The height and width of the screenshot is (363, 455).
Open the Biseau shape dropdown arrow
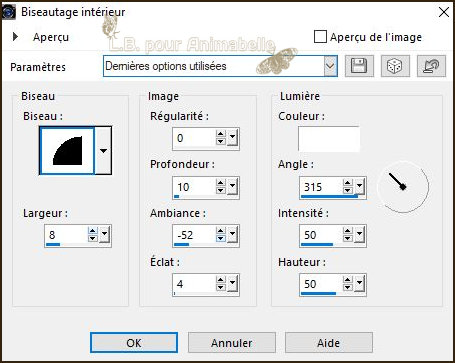(x=103, y=150)
